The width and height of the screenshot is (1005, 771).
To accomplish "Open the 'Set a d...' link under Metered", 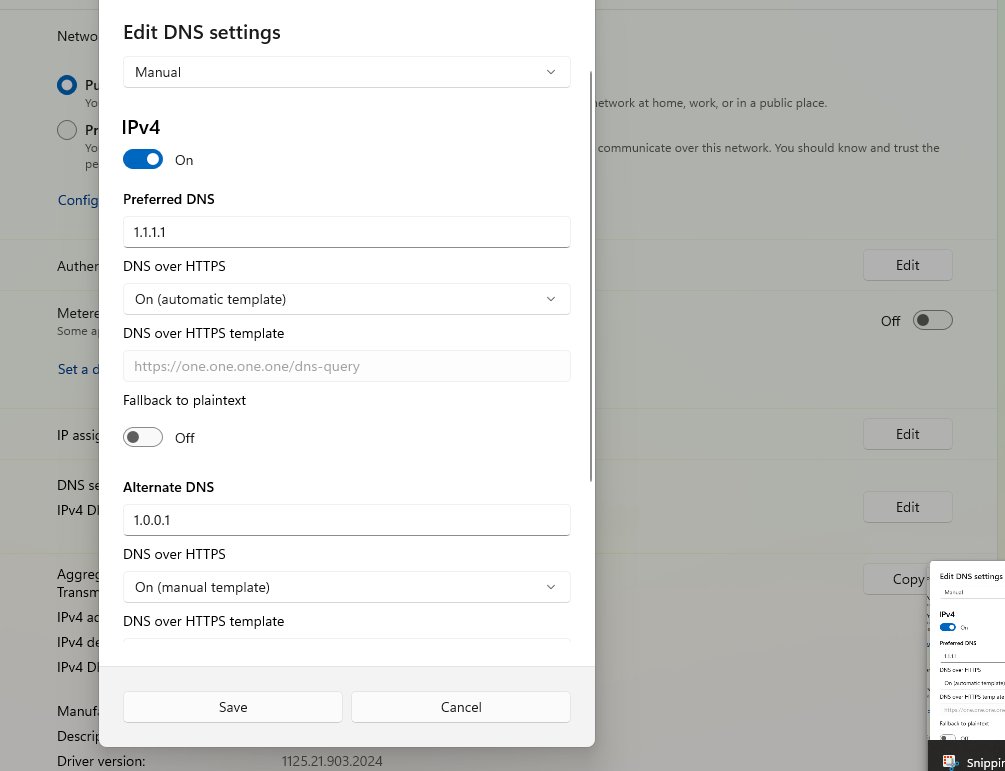I will [78, 369].
